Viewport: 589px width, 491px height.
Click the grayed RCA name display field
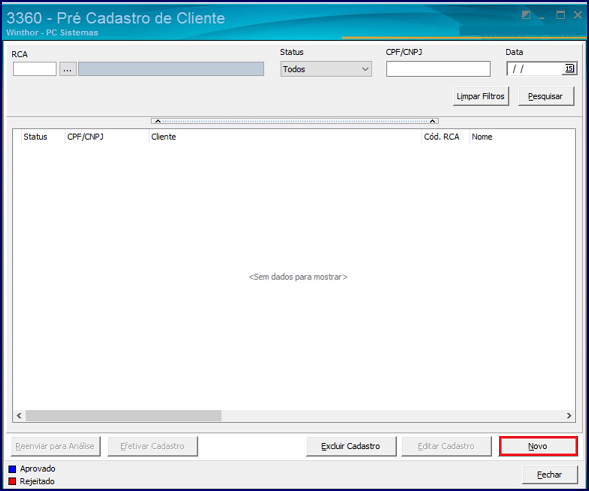(171, 69)
